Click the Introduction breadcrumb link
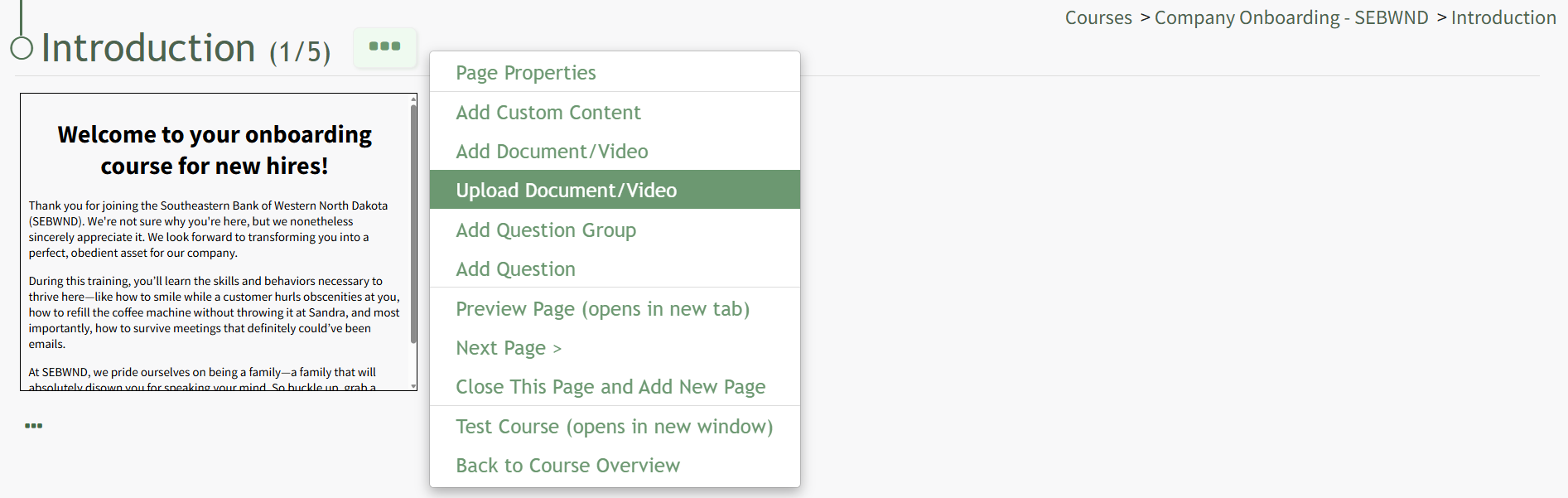Viewport: 1568px width, 498px height. click(1503, 17)
